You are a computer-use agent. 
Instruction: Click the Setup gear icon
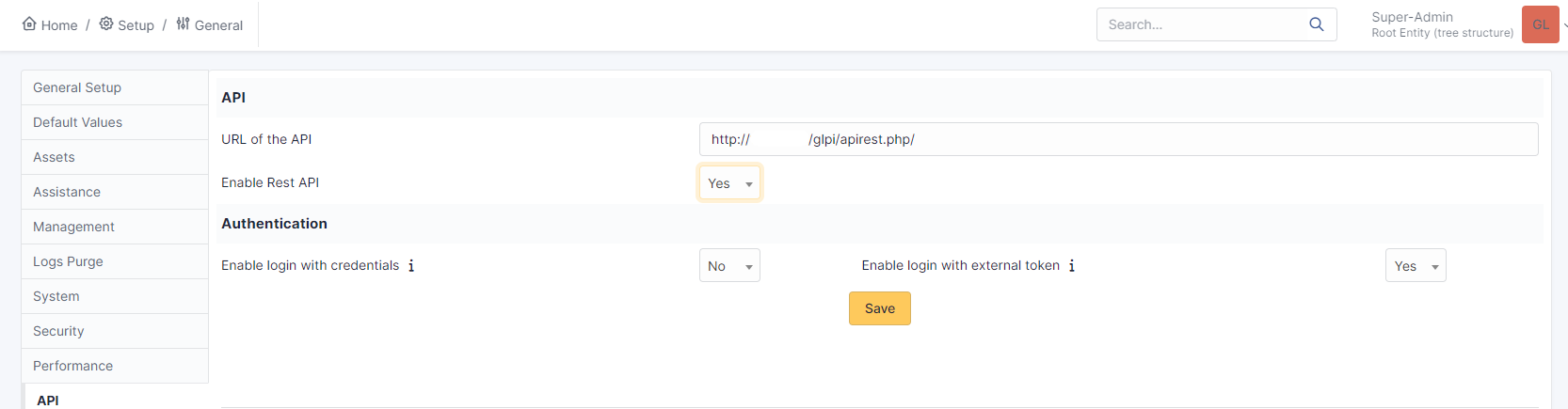point(106,24)
